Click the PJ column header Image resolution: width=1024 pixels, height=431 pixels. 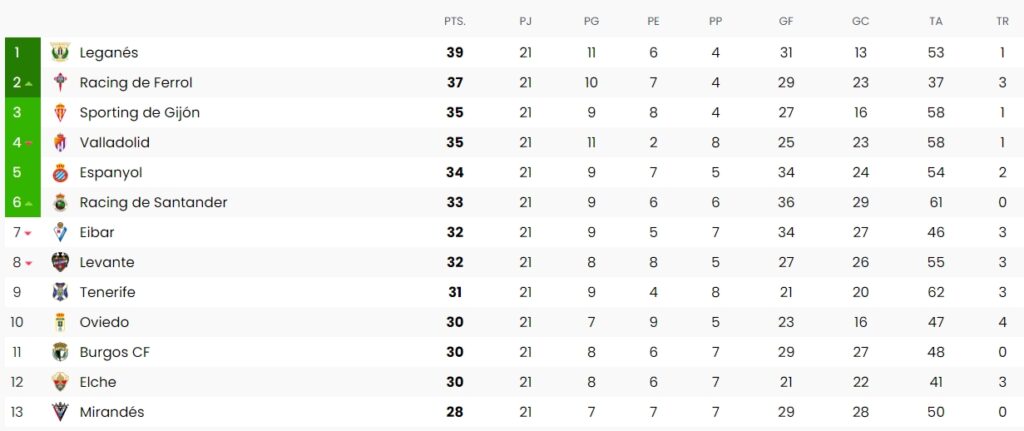pyautogui.click(x=526, y=21)
